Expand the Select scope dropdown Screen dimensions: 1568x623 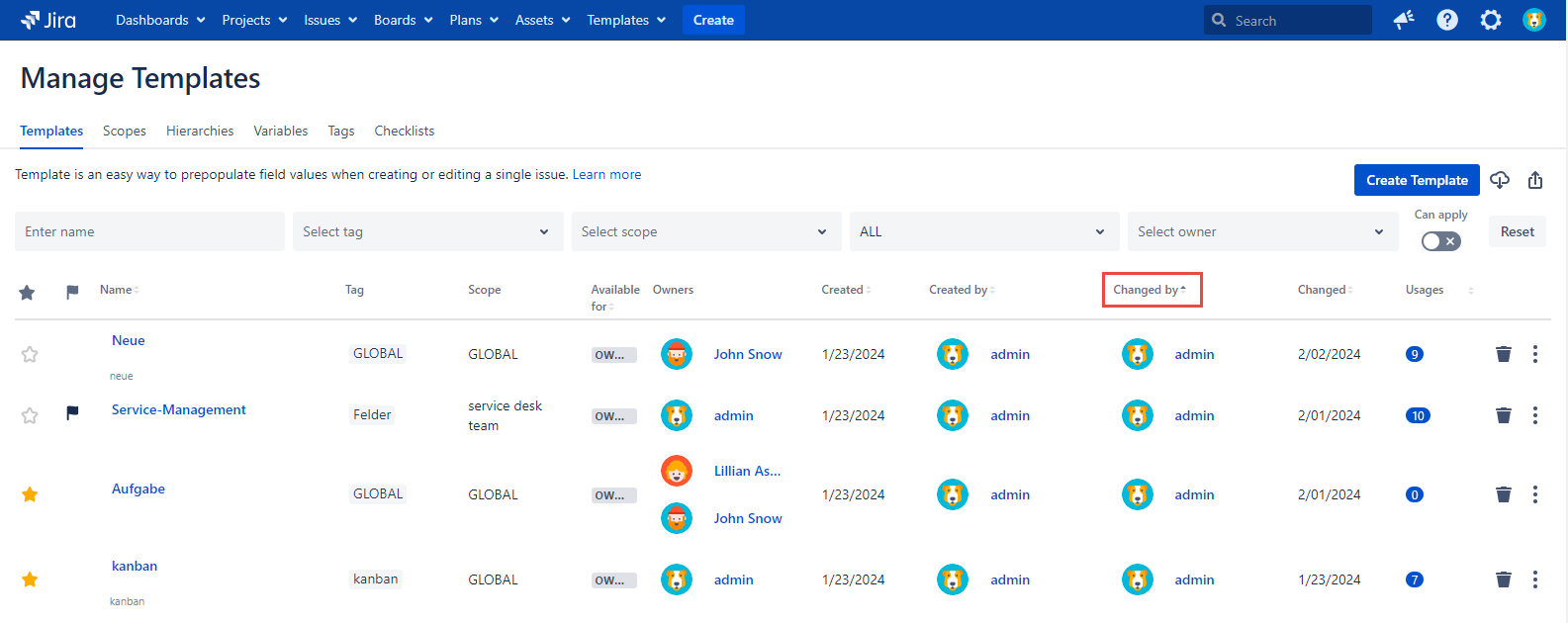[x=705, y=231]
